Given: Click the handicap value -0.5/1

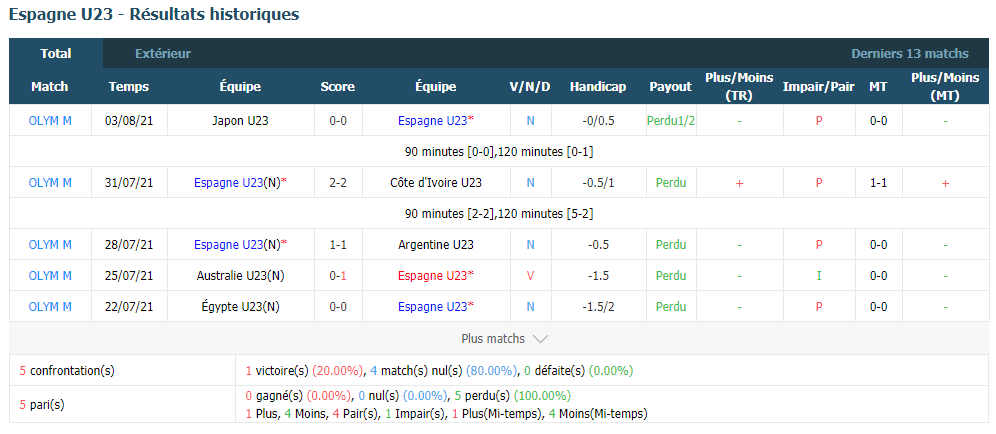Looking at the screenshot, I should pyautogui.click(x=598, y=182).
